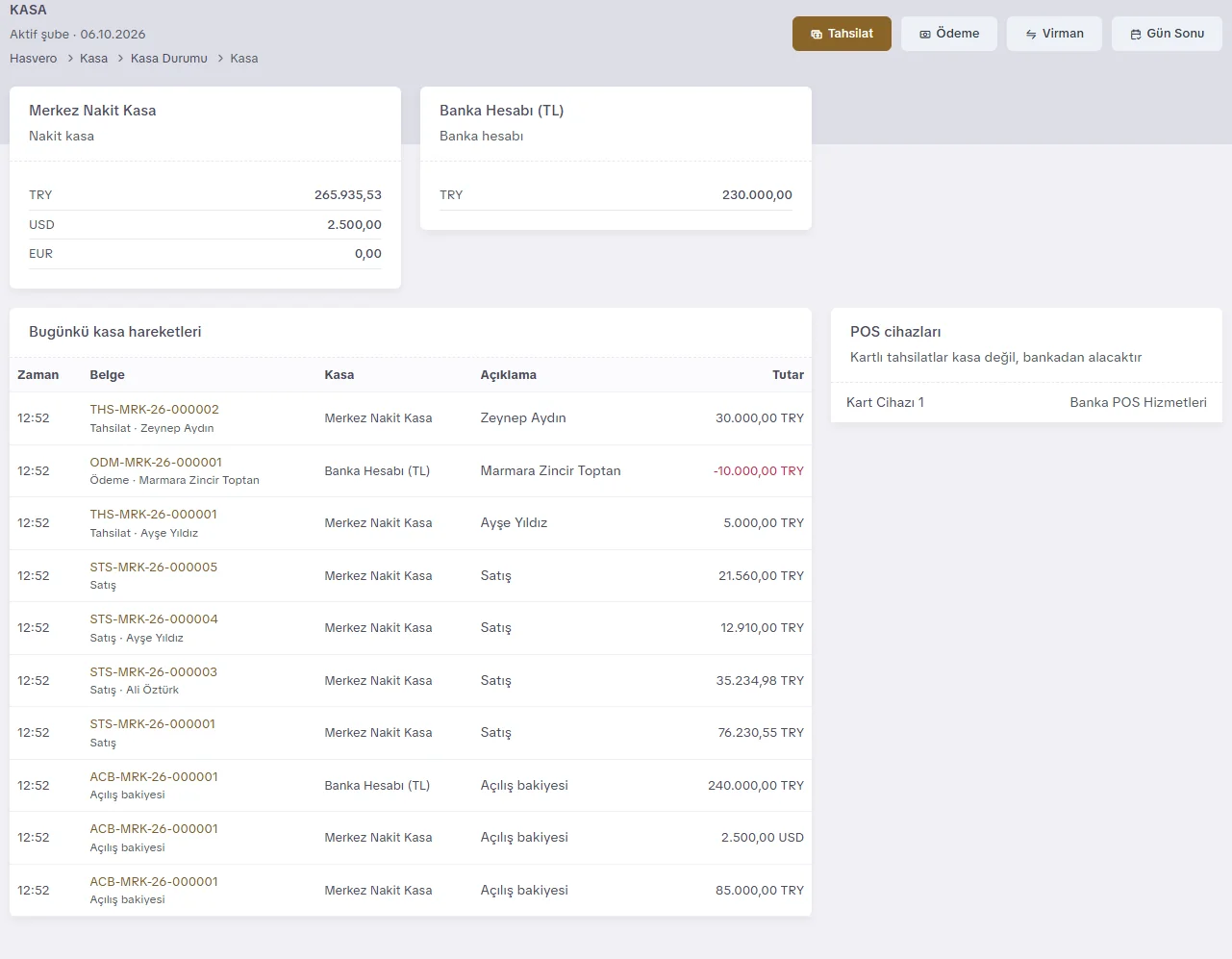Navigate to Kasa Durumu breadcrumb
Viewport: 1232px width, 959px height.
click(169, 59)
